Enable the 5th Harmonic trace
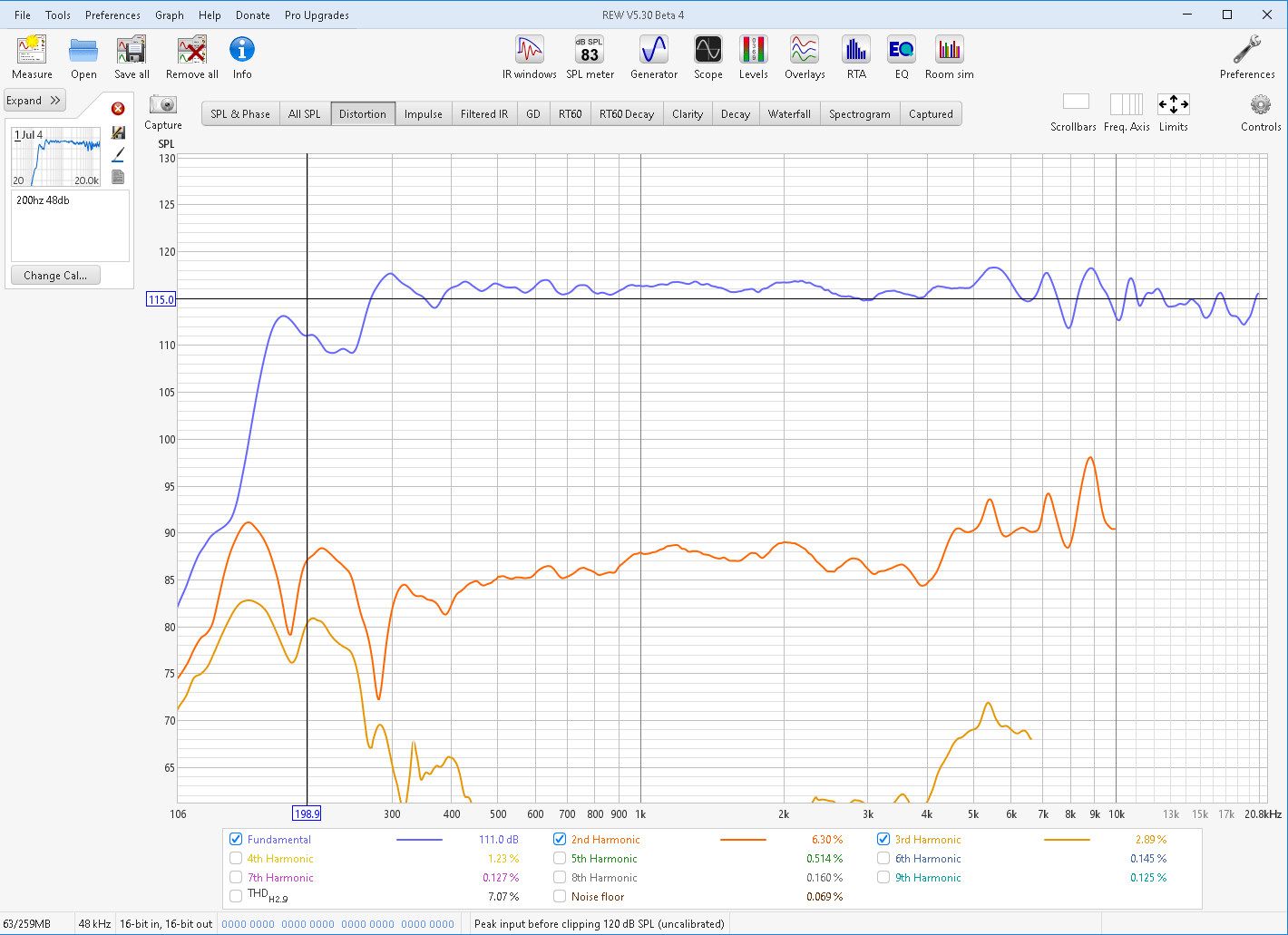The width and height of the screenshot is (1288, 935). point(560,858)
